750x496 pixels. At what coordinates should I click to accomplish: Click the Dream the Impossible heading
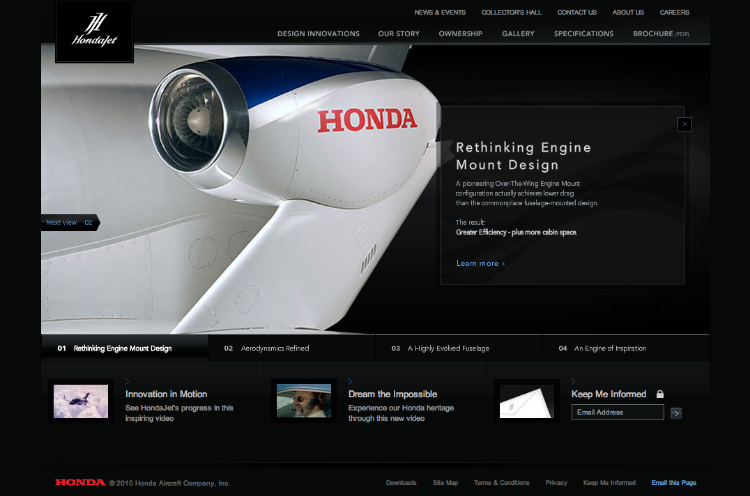point(393,394)
